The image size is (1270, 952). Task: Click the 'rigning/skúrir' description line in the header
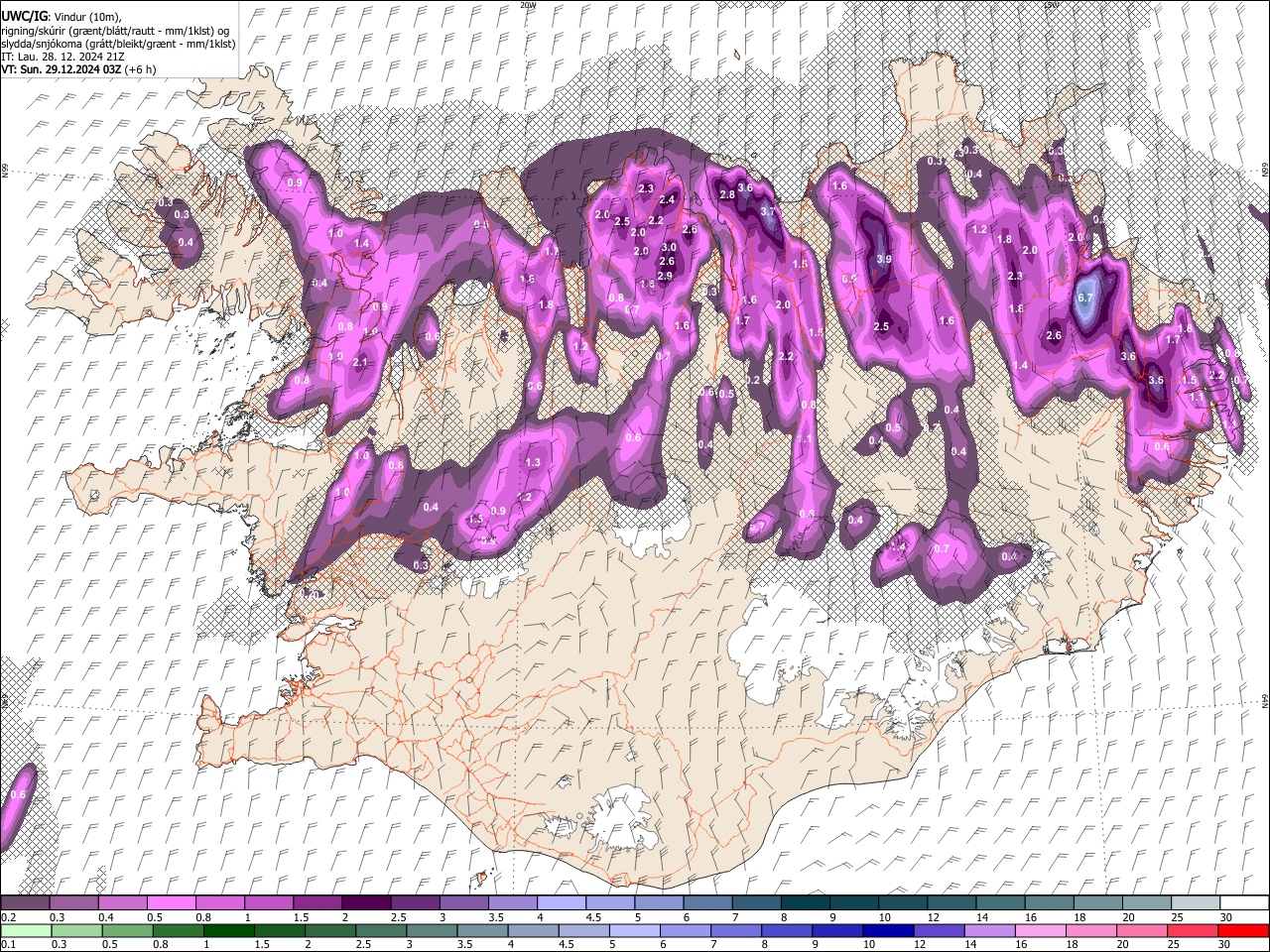tap(115, 30)
